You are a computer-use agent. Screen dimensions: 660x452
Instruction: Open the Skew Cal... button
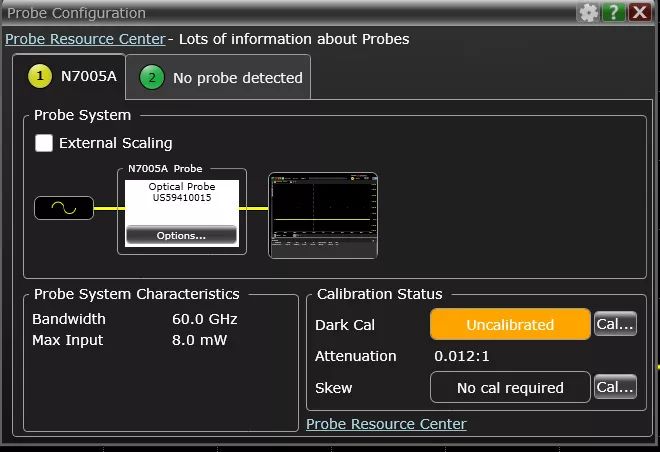coord(615,387)
